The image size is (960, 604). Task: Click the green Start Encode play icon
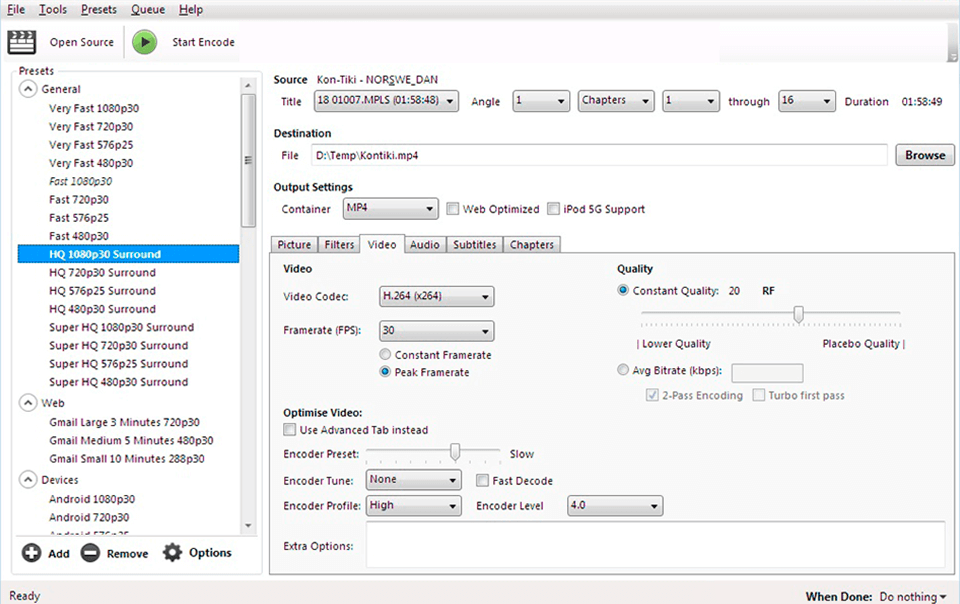point(144,42)
